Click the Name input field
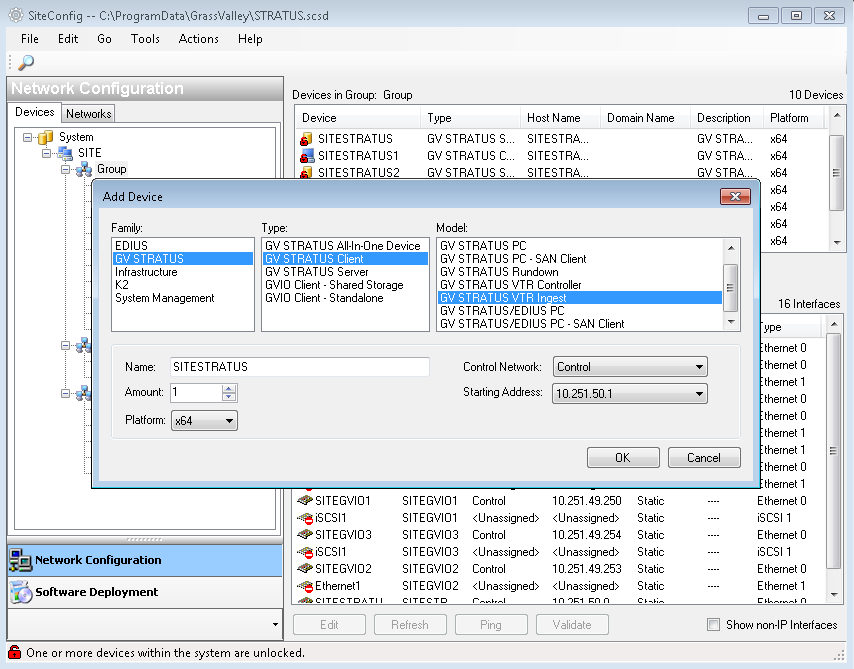 (x=300, y=367)
